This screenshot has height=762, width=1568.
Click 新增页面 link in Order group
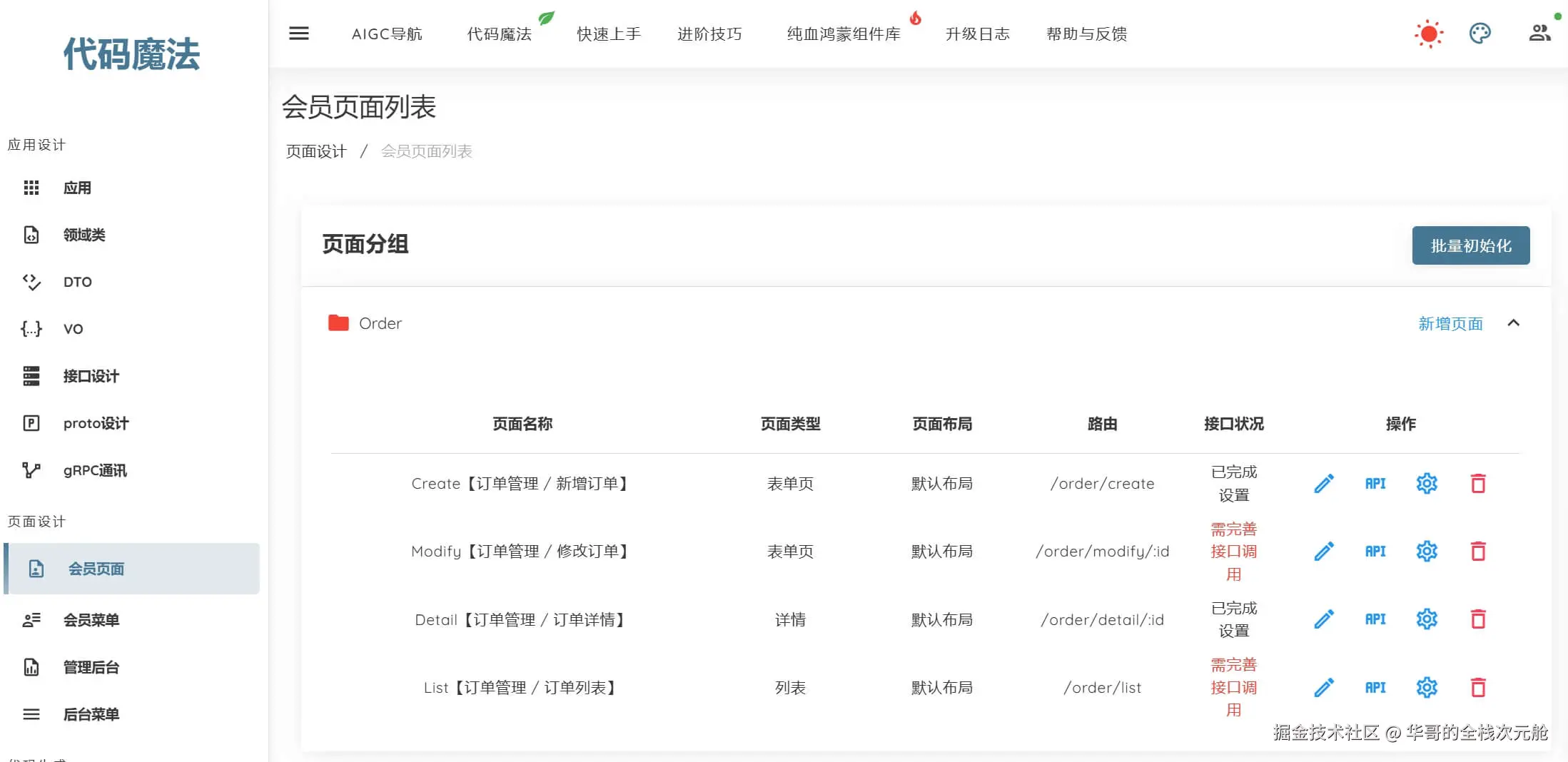(1450, 324)
